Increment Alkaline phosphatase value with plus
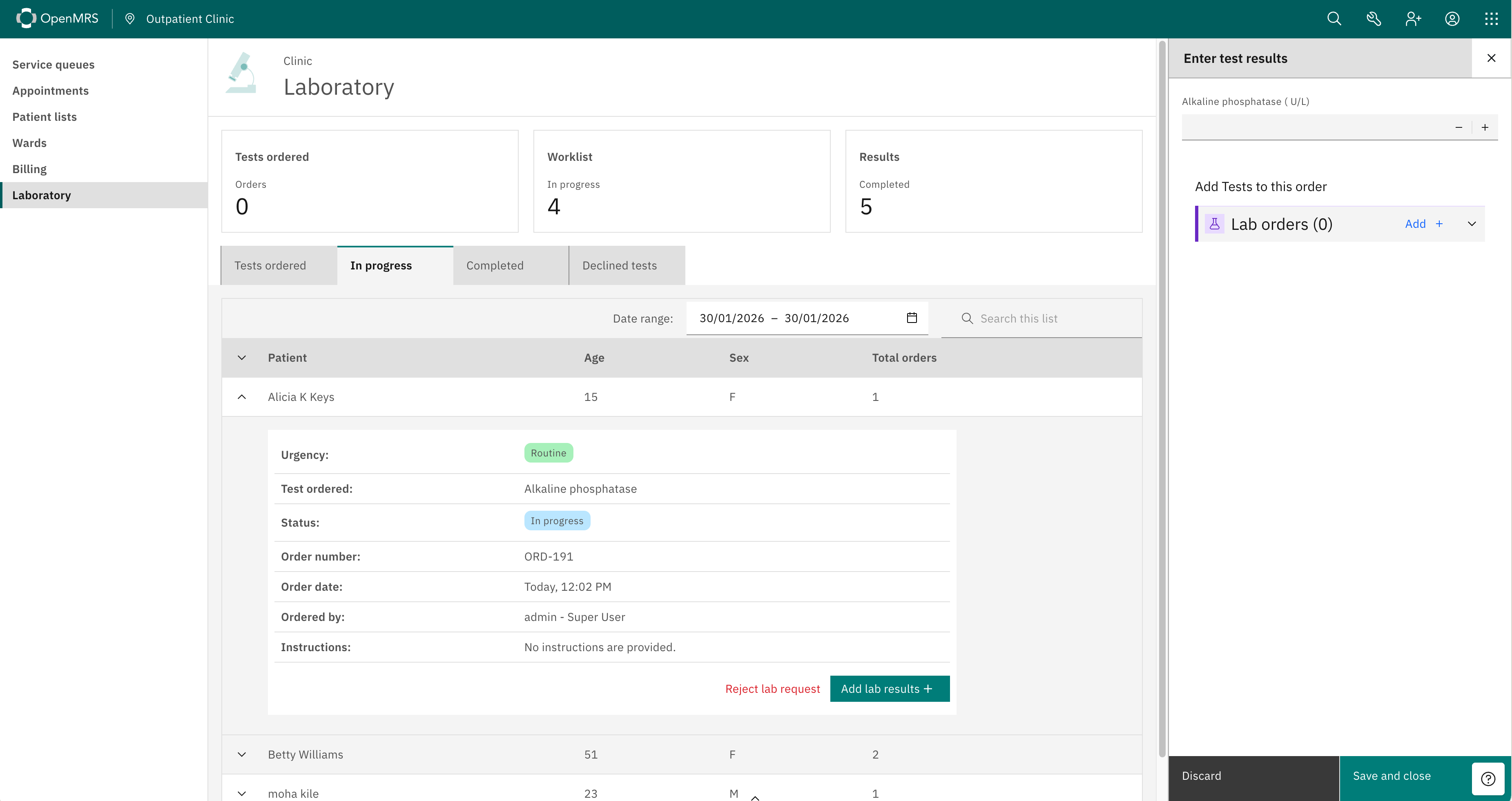Viewport: 1512px width, 801px height. point(1485,127)
